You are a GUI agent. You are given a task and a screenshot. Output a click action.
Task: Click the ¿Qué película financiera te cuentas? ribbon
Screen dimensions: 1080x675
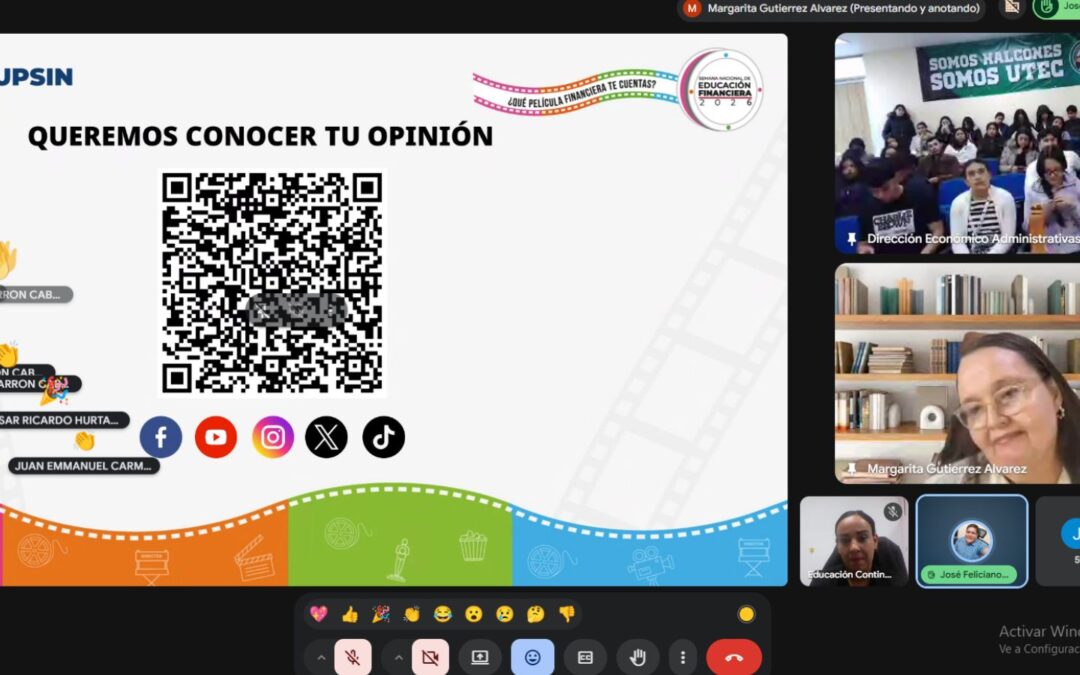point(575,91)
